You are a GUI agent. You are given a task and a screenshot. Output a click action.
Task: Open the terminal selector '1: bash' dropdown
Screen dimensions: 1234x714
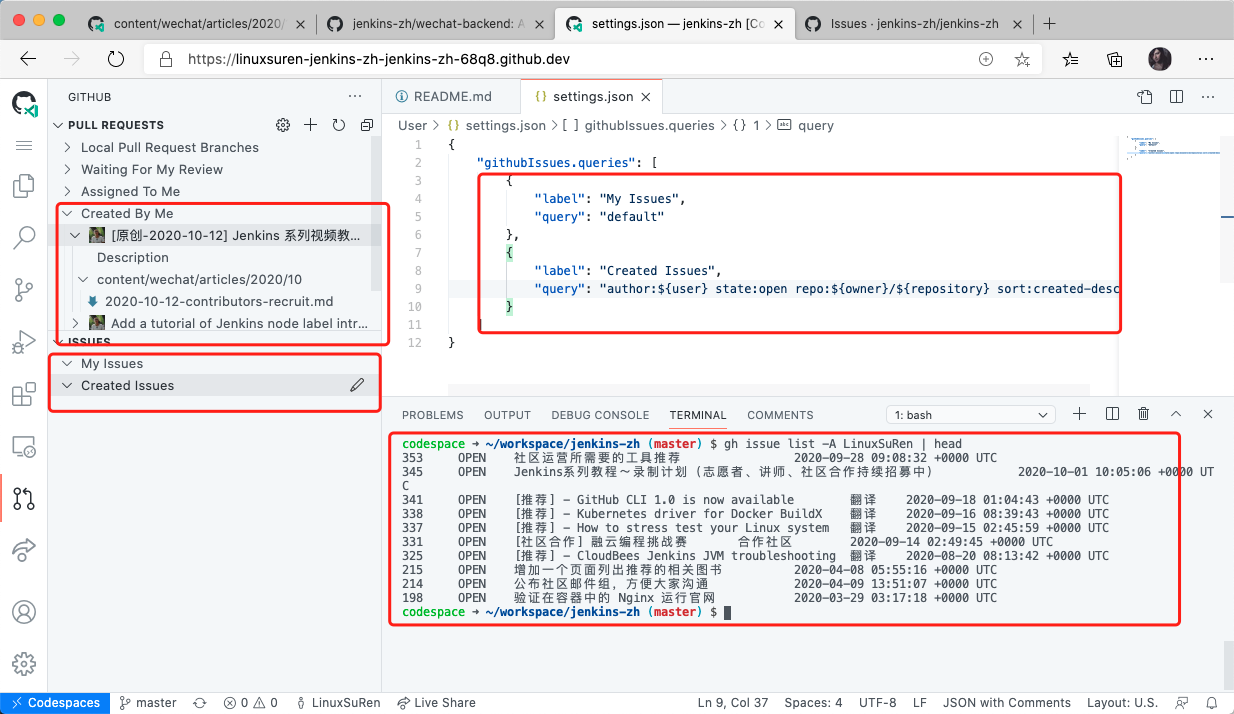tap(970, 415)
